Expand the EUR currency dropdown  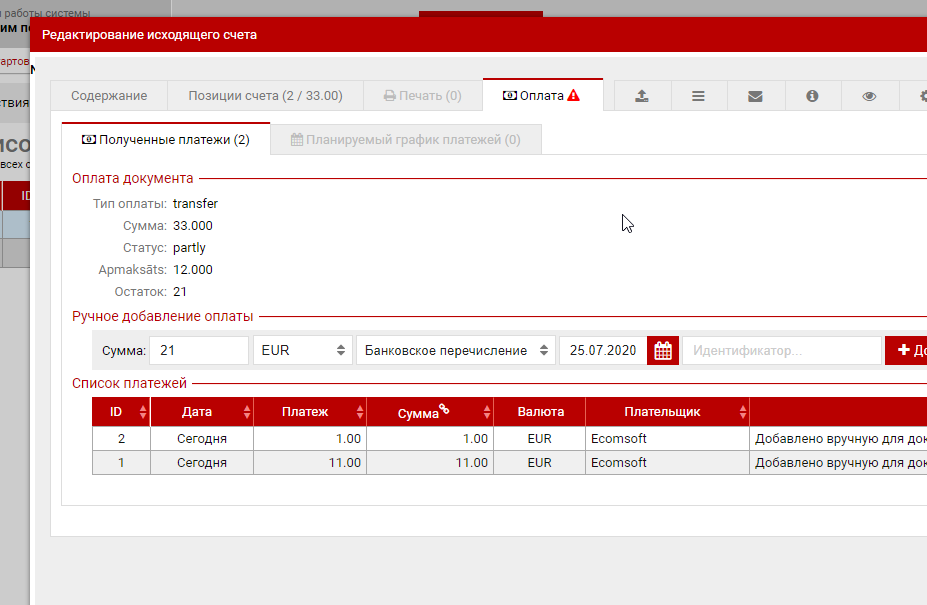(303, 351)
